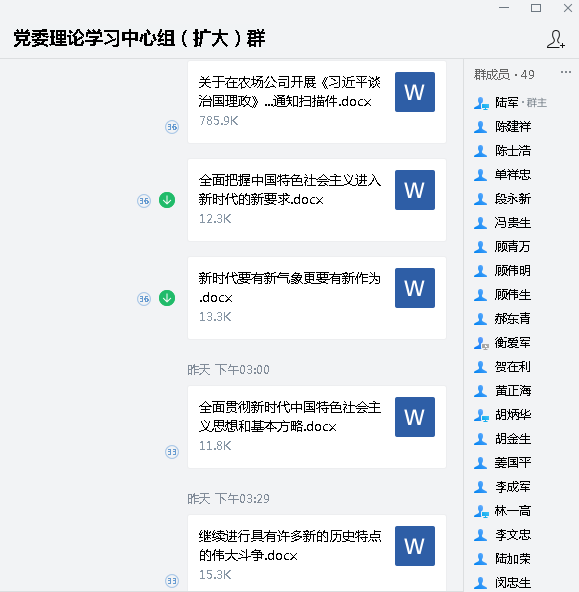Open Word icon of 关于在农场公司 docx file
Image resolution: width=579 pixels, height=592 pixels.
(415, 92)
